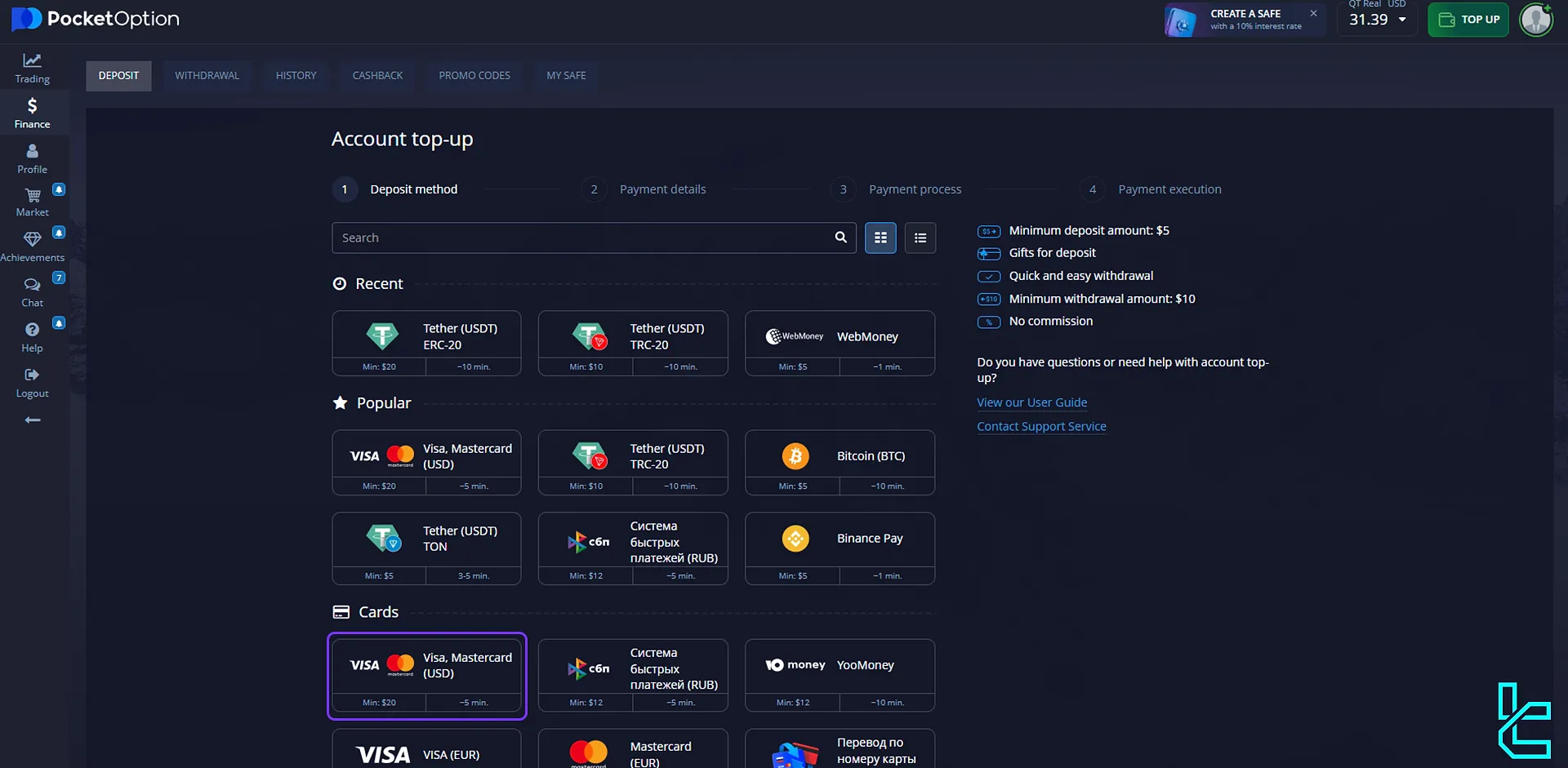Switch to the History tab

[296, 75]
